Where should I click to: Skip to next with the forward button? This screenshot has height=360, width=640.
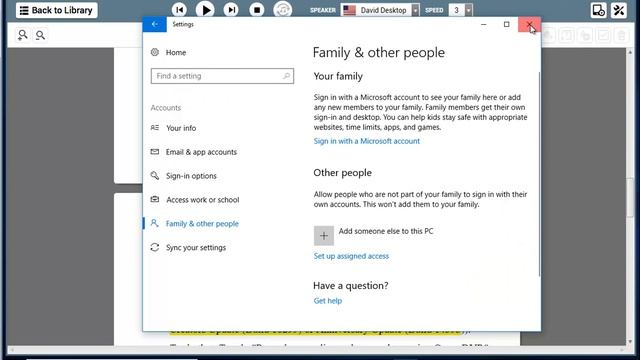[231, 10]
